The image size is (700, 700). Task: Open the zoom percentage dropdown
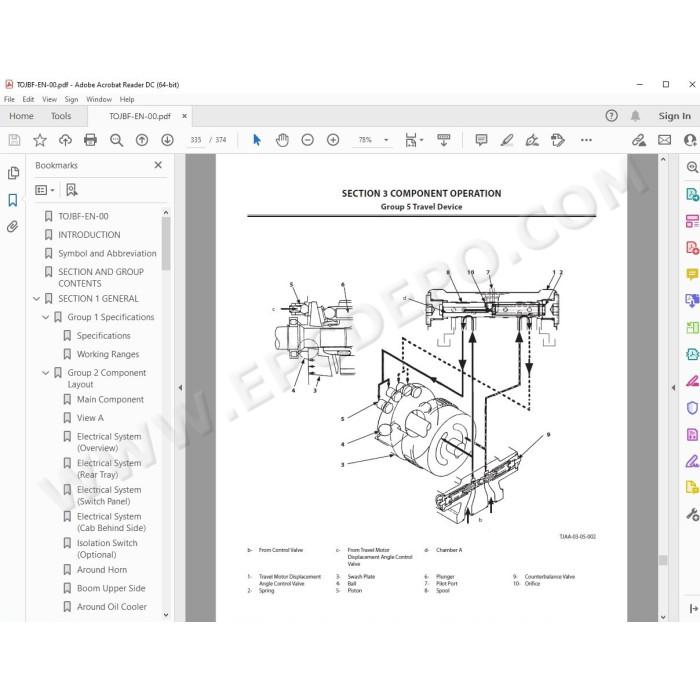(386, 140)
